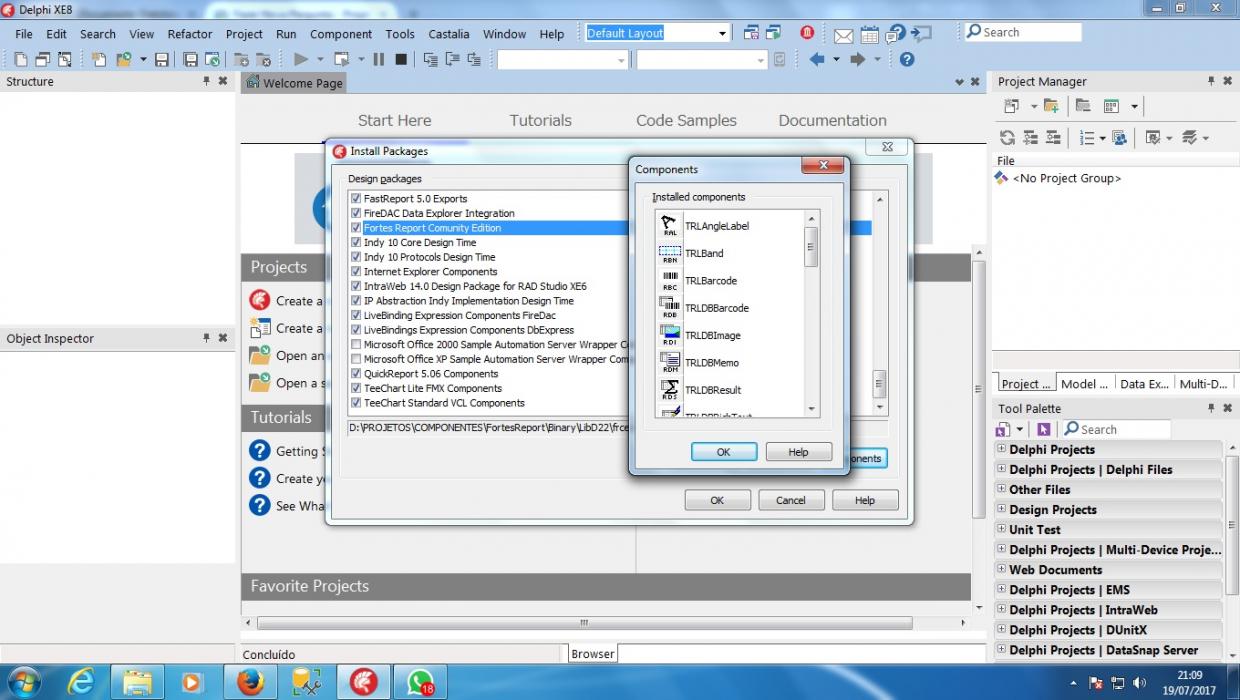Expand Design Projects category in Tool Palette
Viewport: 1240px width, 700px height.
1001,509
